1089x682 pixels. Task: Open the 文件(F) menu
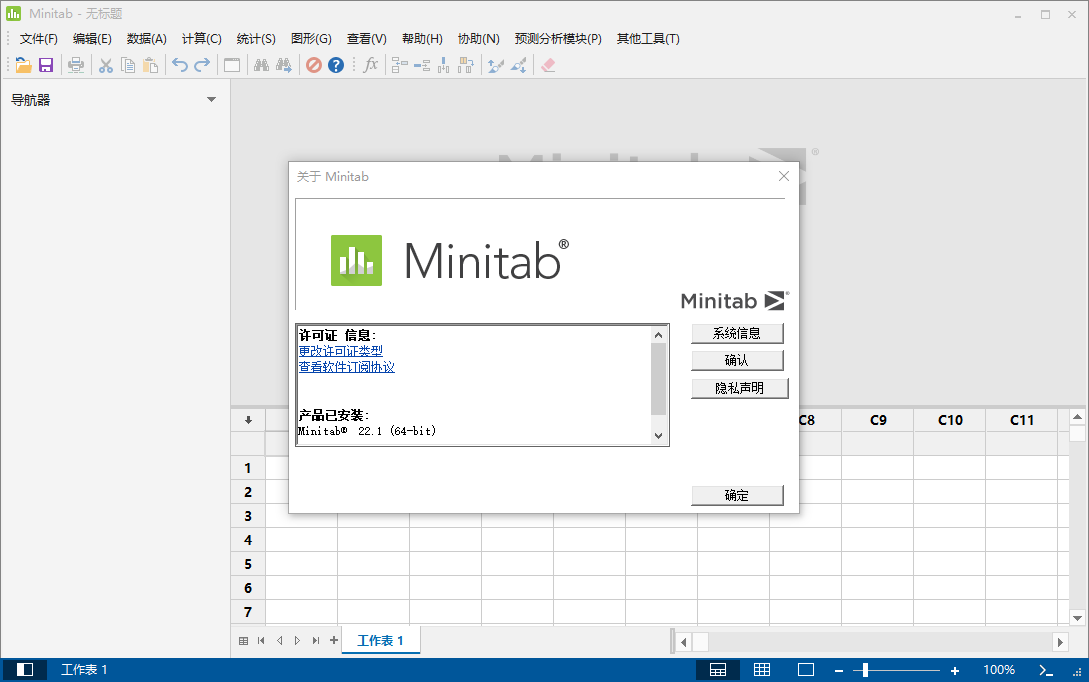38,39
